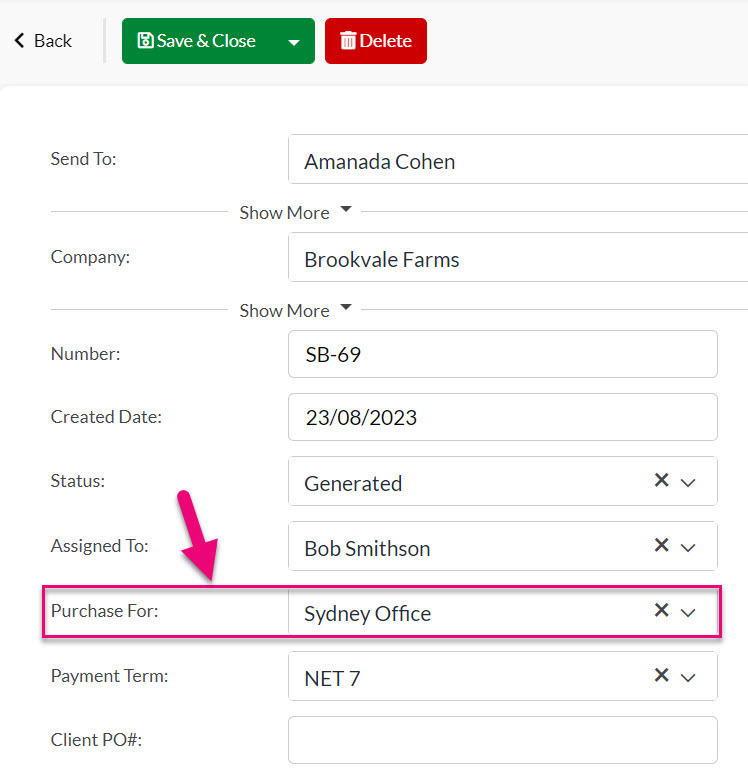Viewport: 748px width, 768px height.
Task: Open the Purchase For dropdown chevron
Action: [688, 613]
